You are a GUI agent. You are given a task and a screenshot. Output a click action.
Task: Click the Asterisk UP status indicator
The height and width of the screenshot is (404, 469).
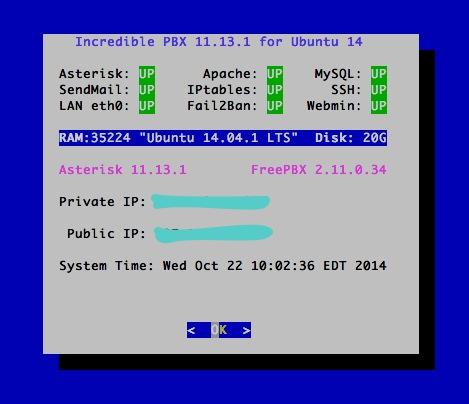(147, 74)
